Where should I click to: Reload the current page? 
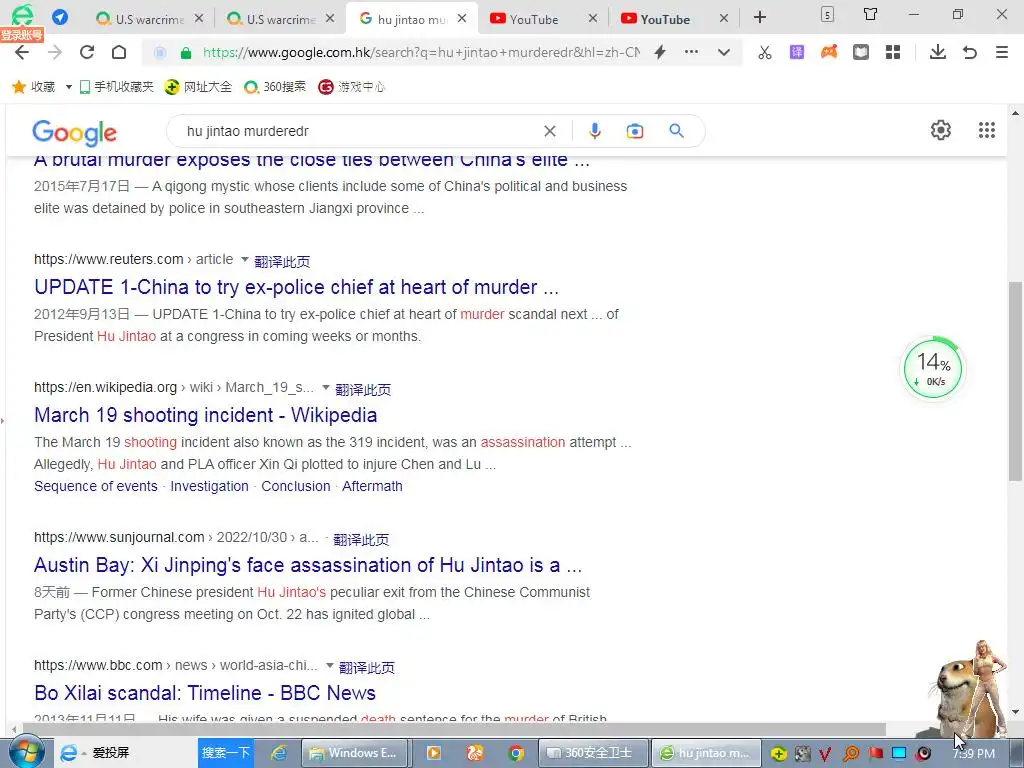(86, 52)
